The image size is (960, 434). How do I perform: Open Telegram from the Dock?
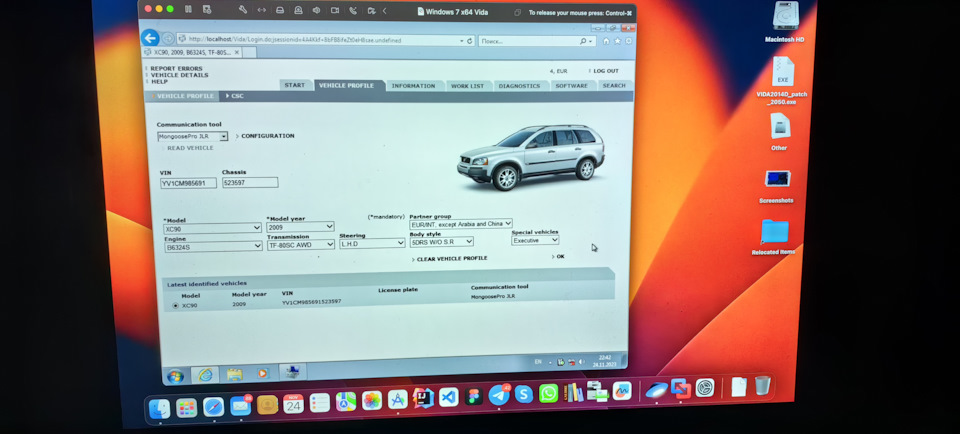(499, 395)
